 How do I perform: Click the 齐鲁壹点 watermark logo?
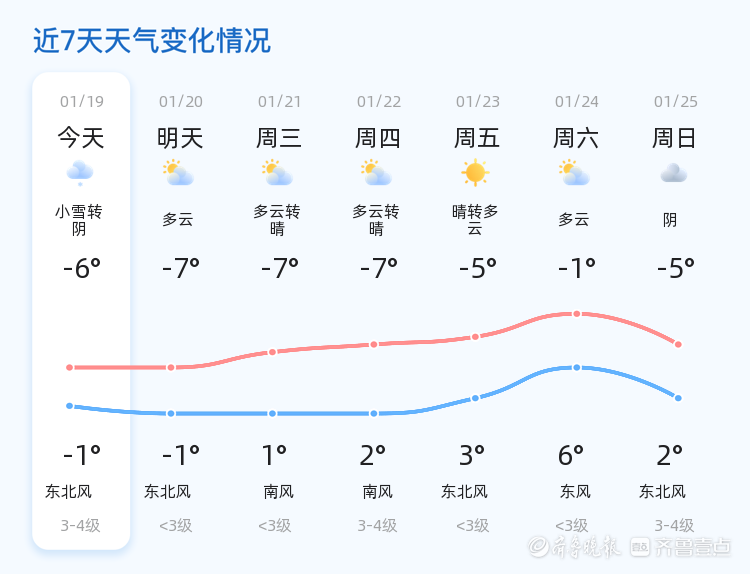[x=694, y=546]
